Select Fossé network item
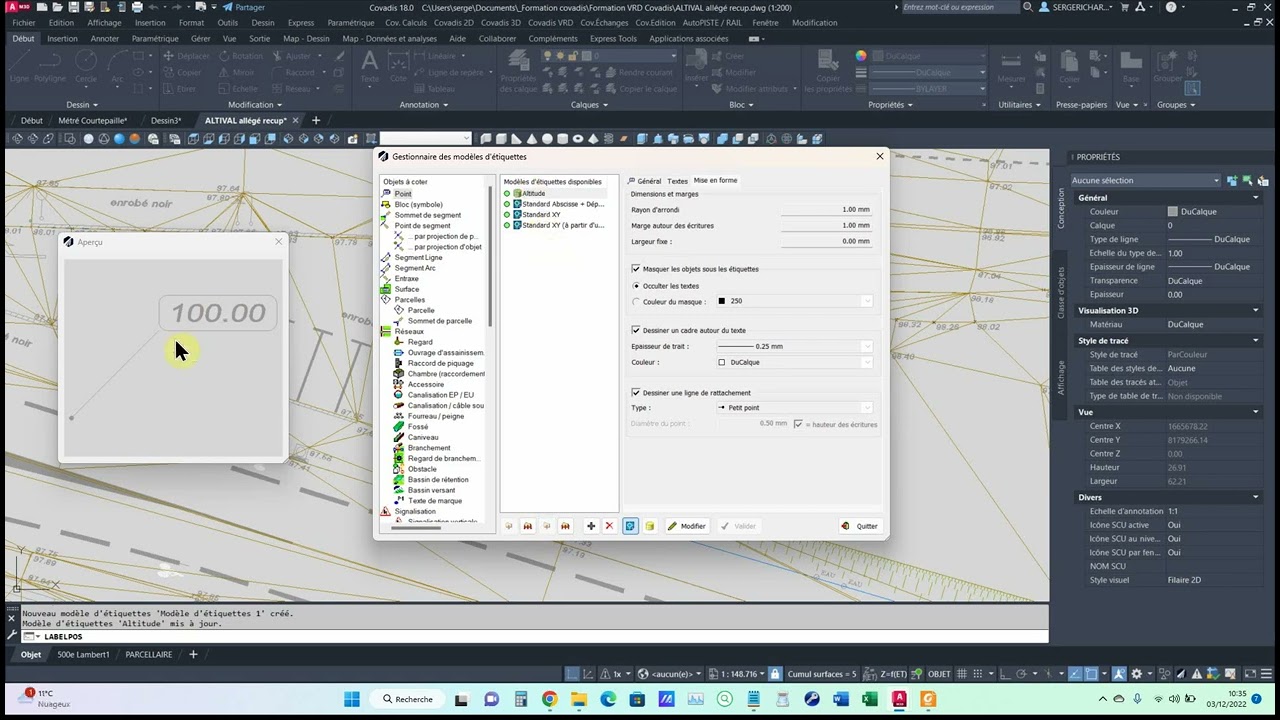 (x=418, y=427)
